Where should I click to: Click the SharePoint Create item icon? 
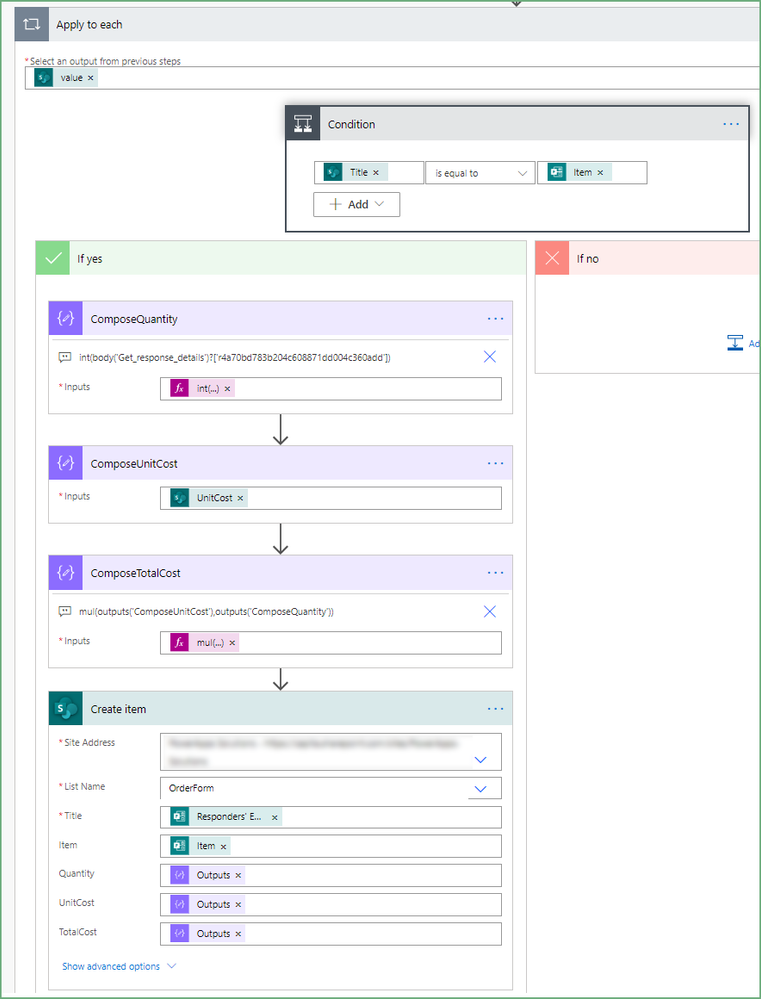coord(66,708)
